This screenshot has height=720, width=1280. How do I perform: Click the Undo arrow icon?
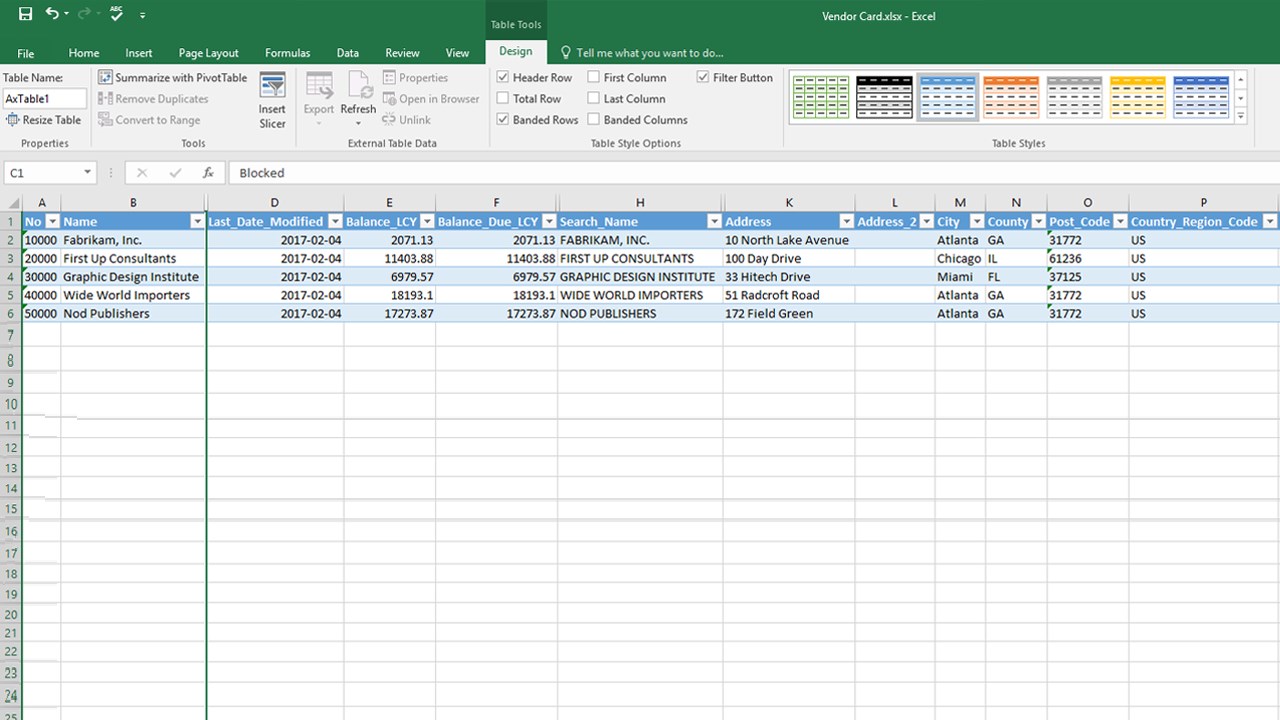[x=52, y=14]
